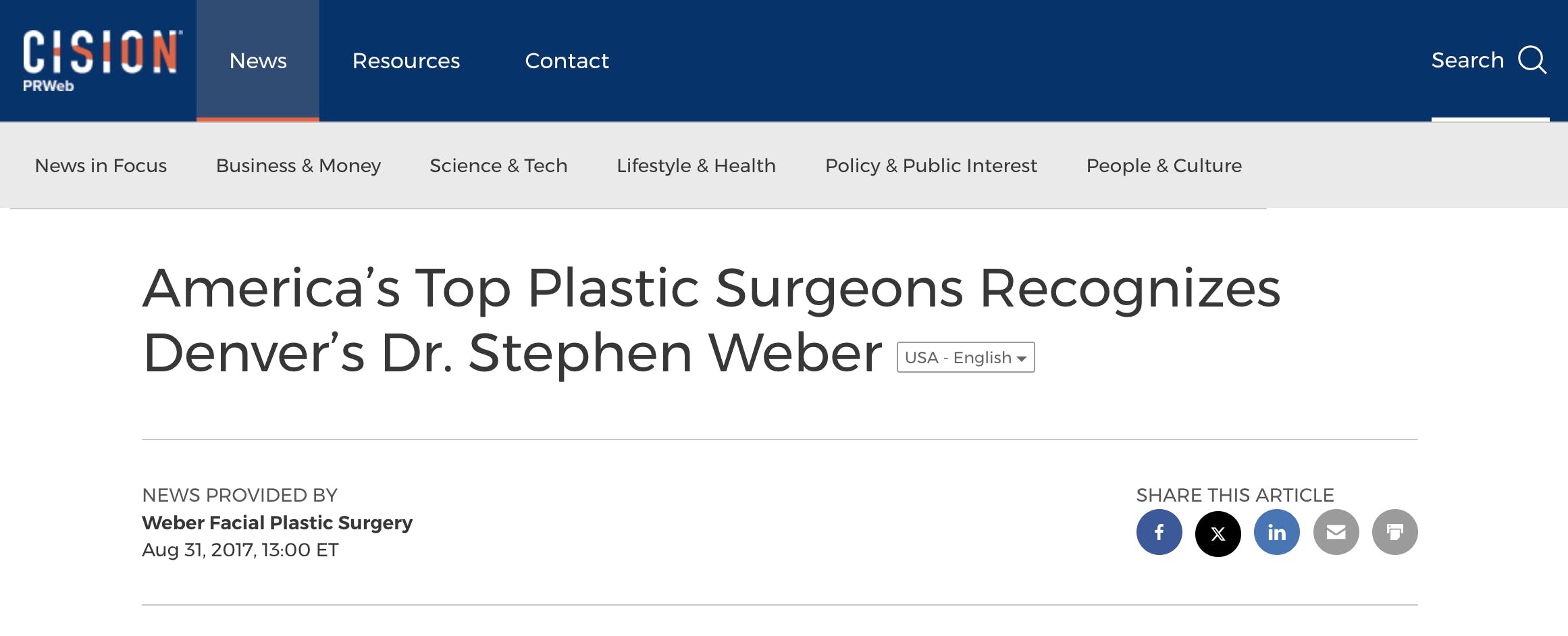Share the article via email
Screen dimensions: 1568x636
pyautogui.click(x=1336, y=532)
